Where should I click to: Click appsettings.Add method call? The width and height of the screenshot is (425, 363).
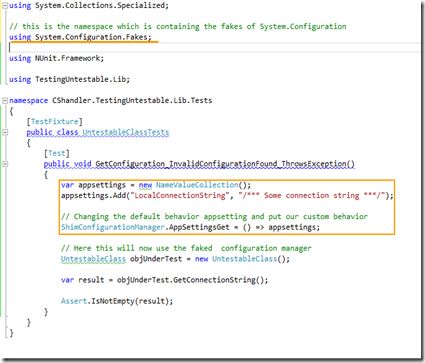click(93, 195)
